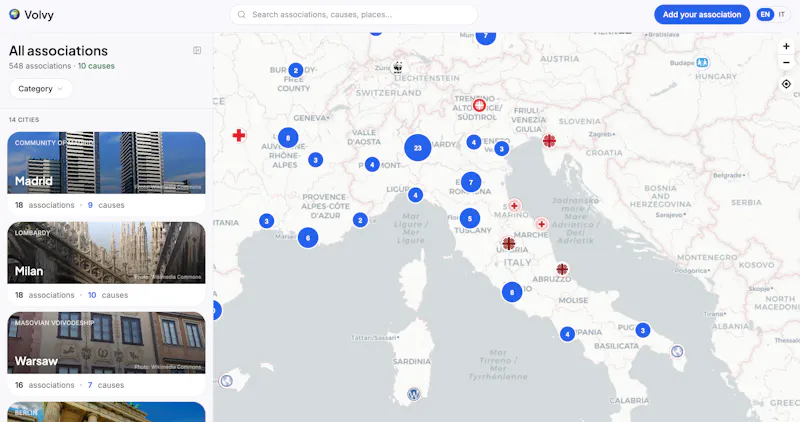Open the 4 cluster in Liguria
This screenshot has width=800, height=422.
[415, 195]
